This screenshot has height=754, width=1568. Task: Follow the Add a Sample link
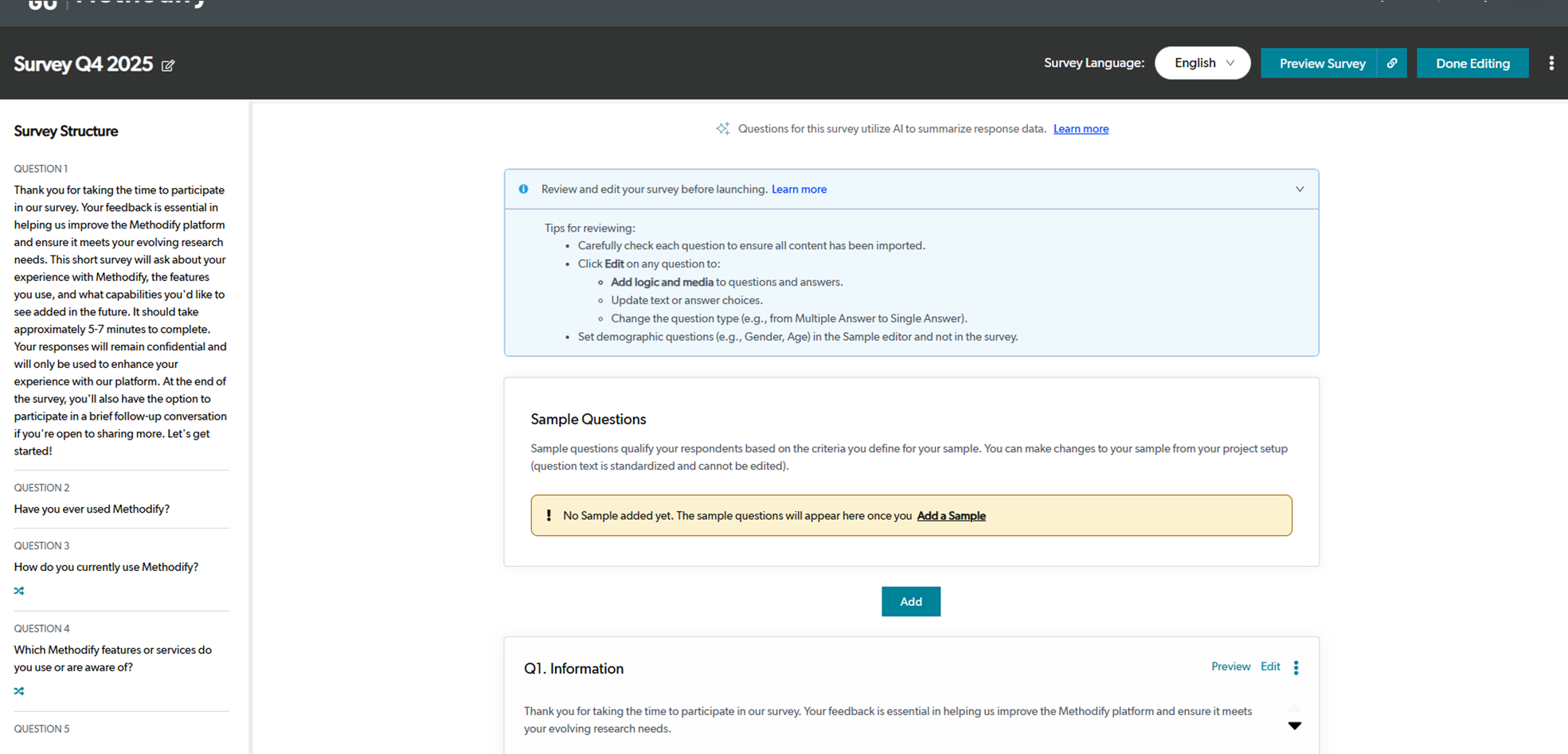pyautogui.click(x=951, y=516)
